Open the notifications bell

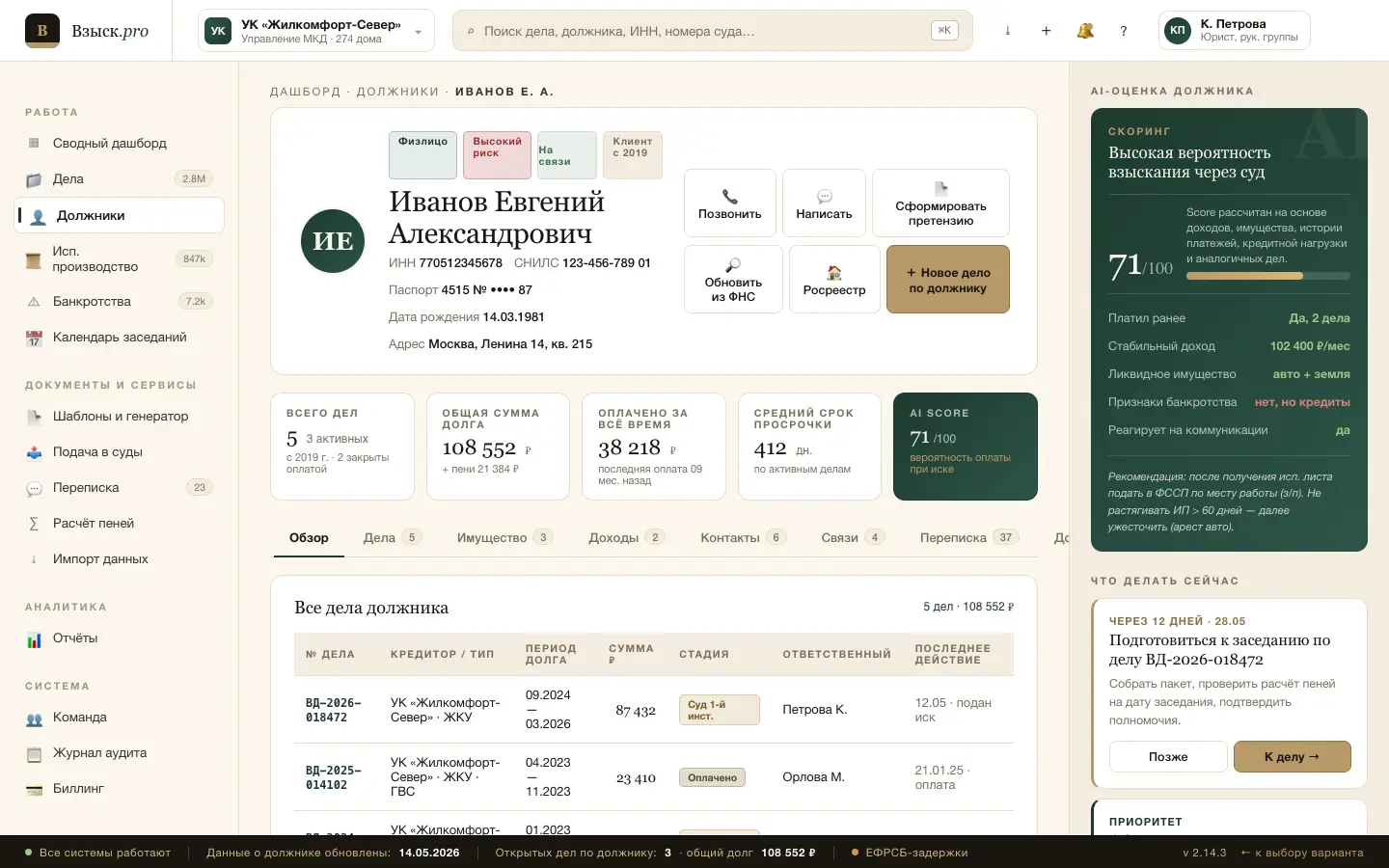click(x=1085, y=31)
